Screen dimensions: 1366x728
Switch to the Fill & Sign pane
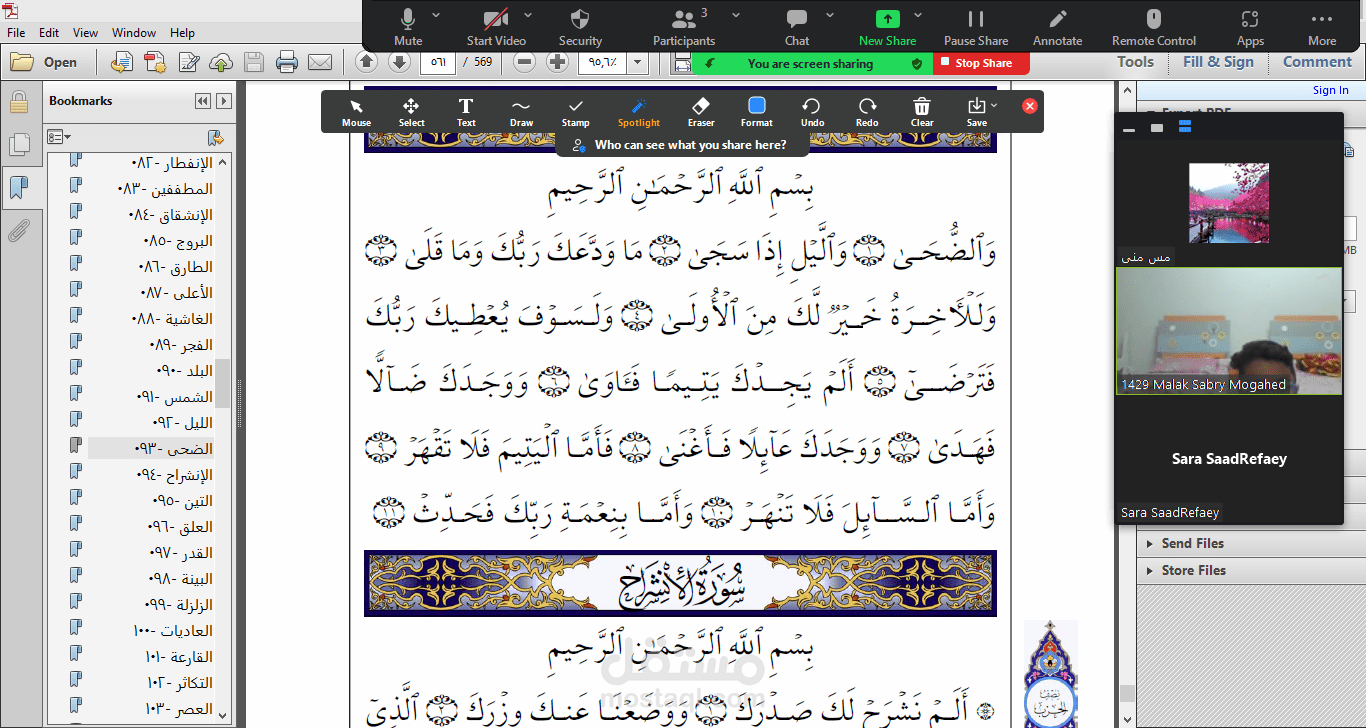[x=1218, y=62]
